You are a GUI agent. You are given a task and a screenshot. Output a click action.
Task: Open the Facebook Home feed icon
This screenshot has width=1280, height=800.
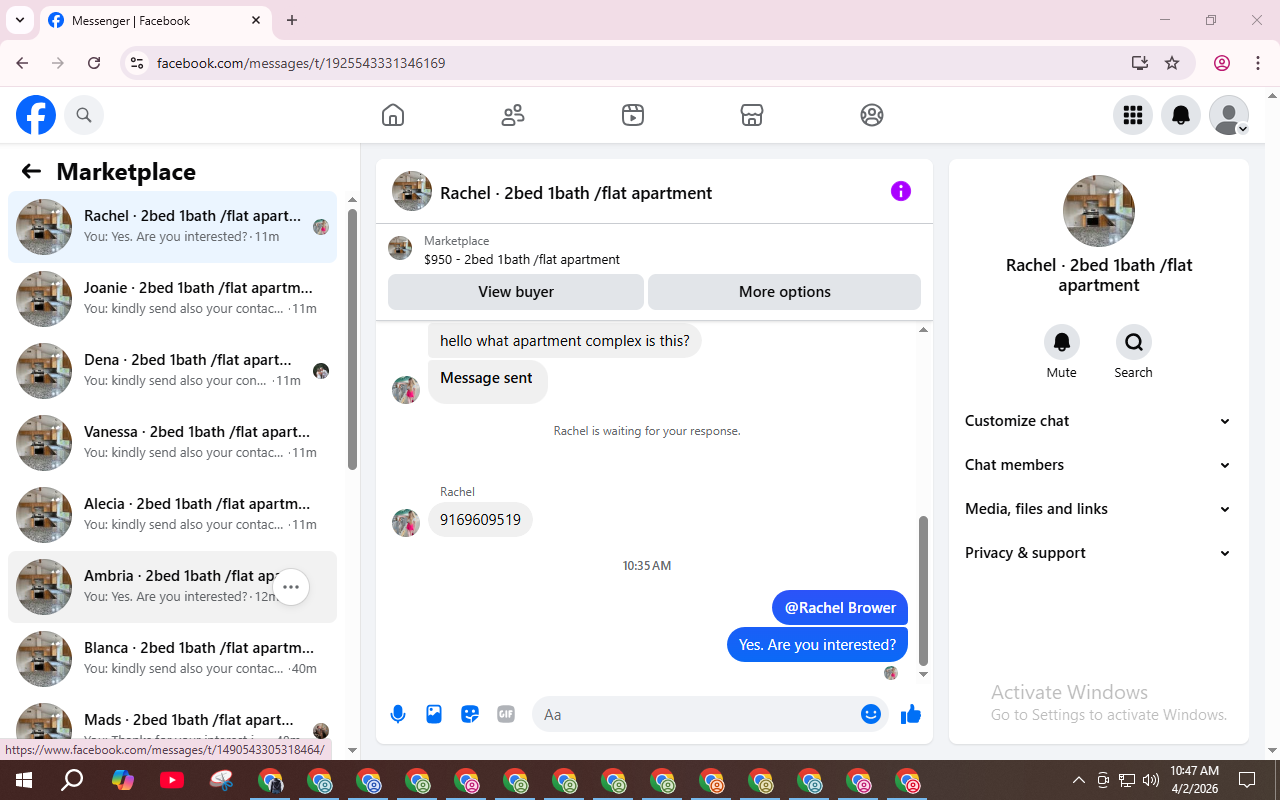tap(393, 115)
